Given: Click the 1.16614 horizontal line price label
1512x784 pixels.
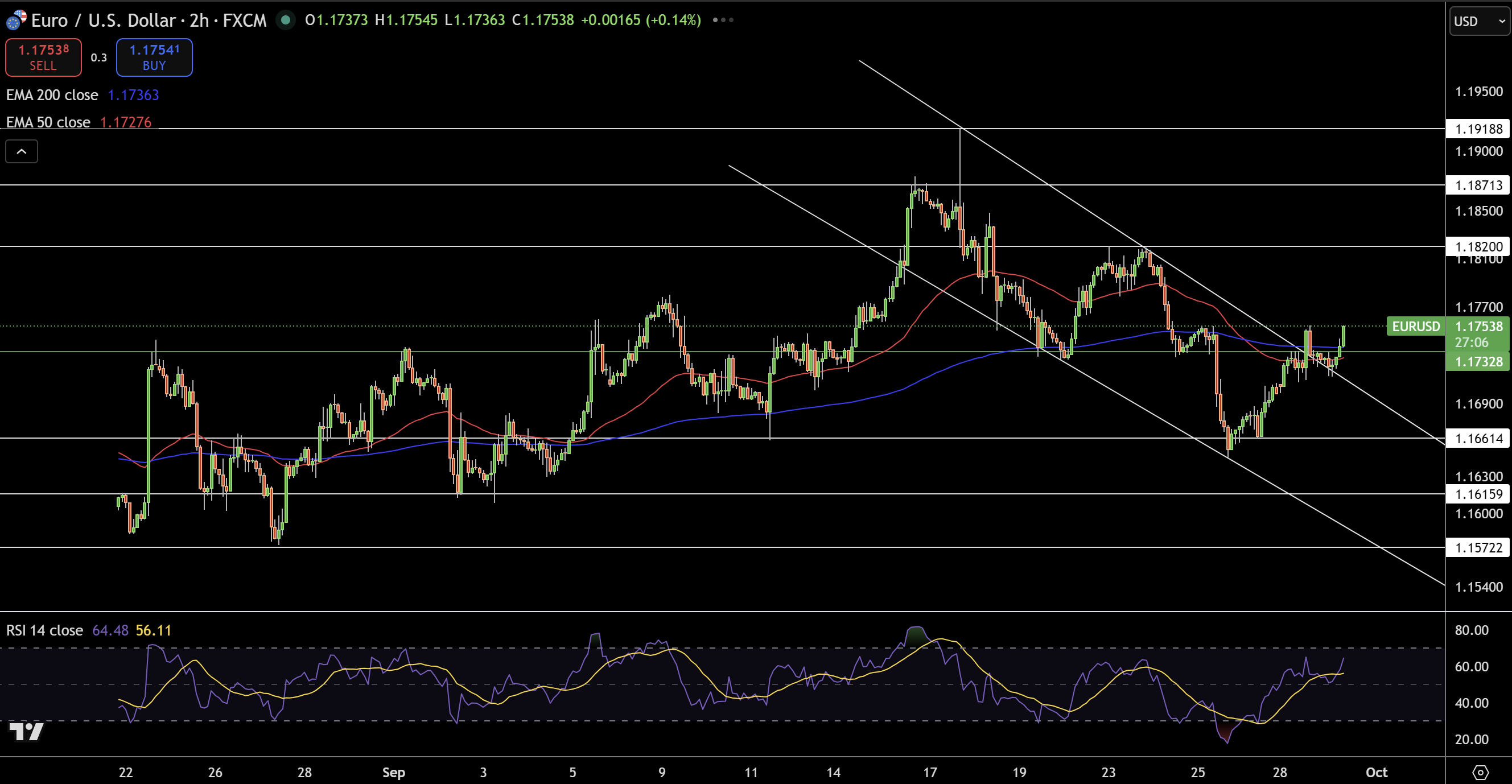Looking at the screenshot, I should (1478, 438).
